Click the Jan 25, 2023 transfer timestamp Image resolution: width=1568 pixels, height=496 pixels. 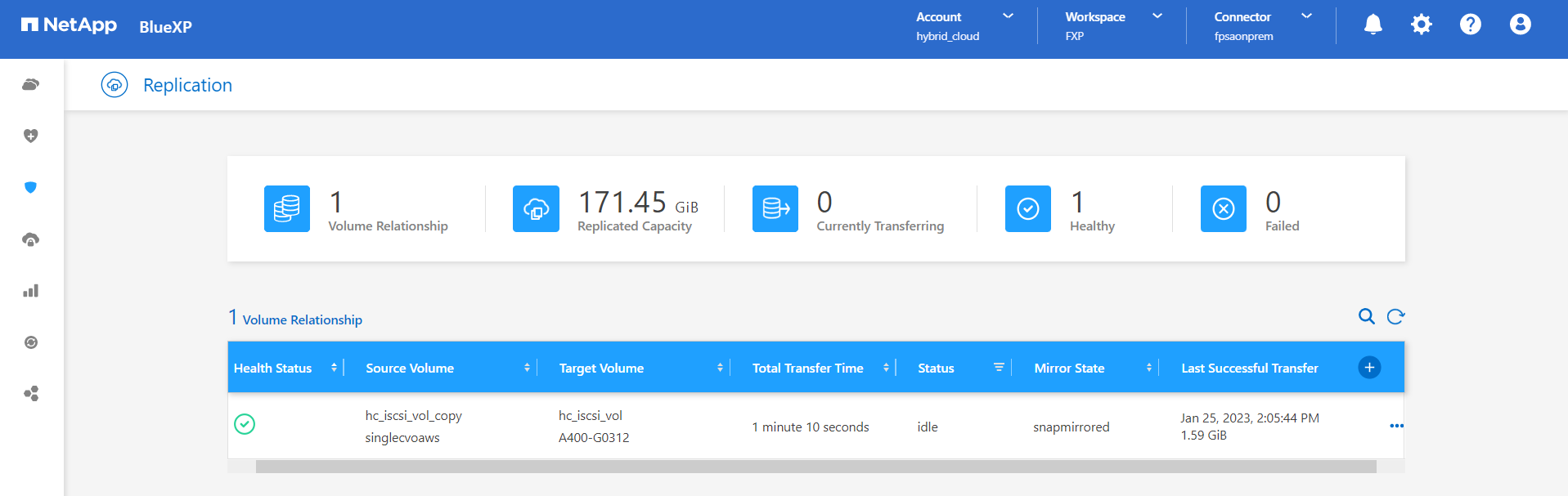1250,418
